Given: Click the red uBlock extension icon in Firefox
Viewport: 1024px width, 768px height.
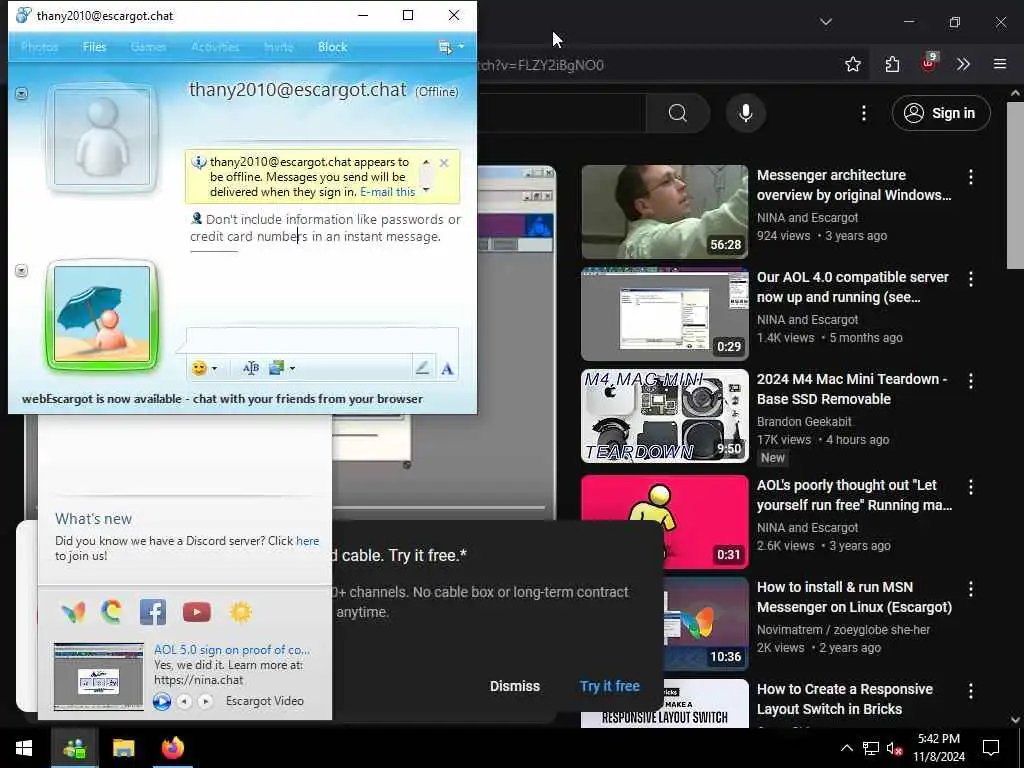Looking at the screenshot, I should click(x=929, y=63).
